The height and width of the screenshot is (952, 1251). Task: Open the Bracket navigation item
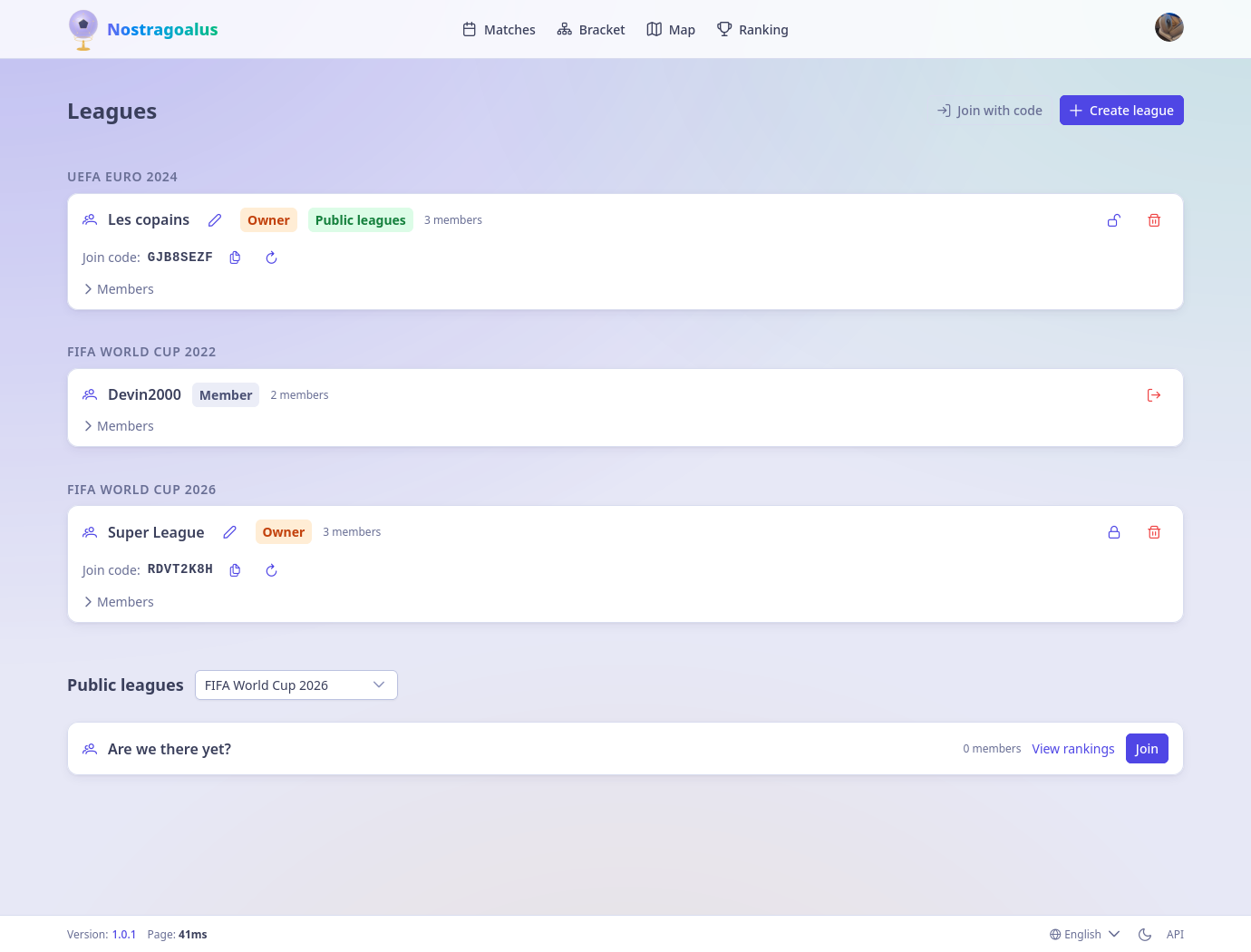pyautogui.click(x=591, y=30)
